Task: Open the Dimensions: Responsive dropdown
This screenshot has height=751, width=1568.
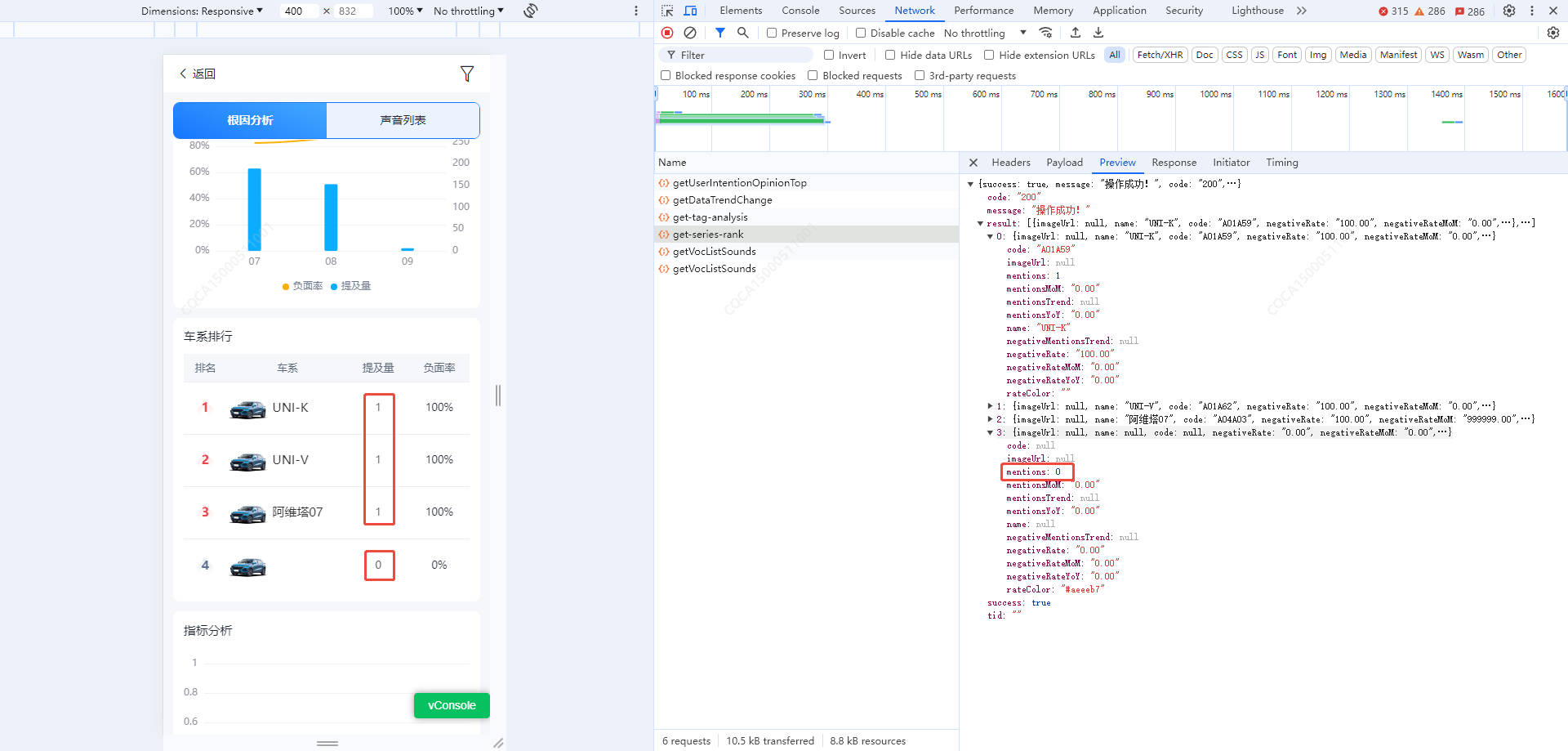Action: coord(202,11)
